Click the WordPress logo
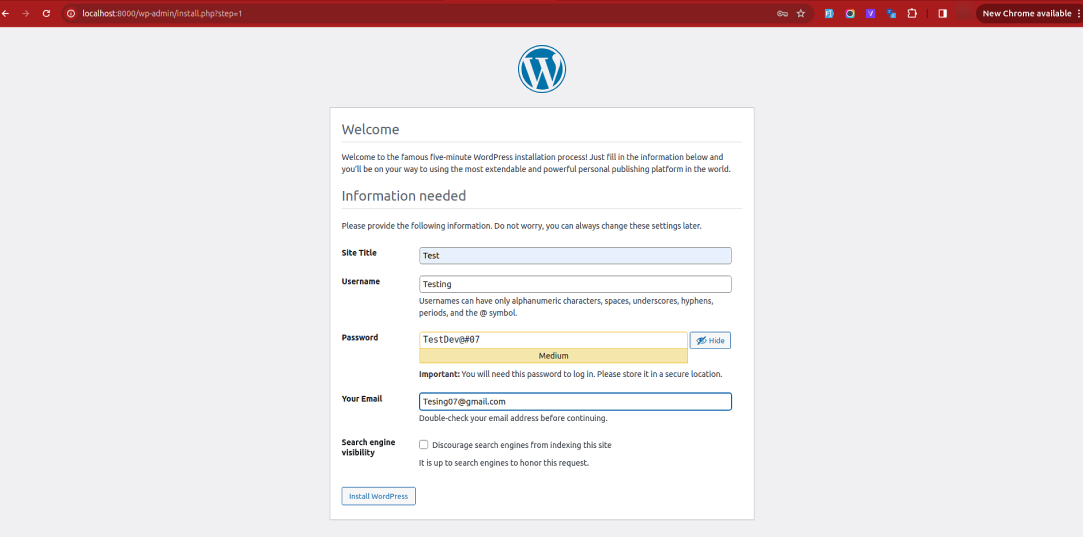 tap(542, 69)
